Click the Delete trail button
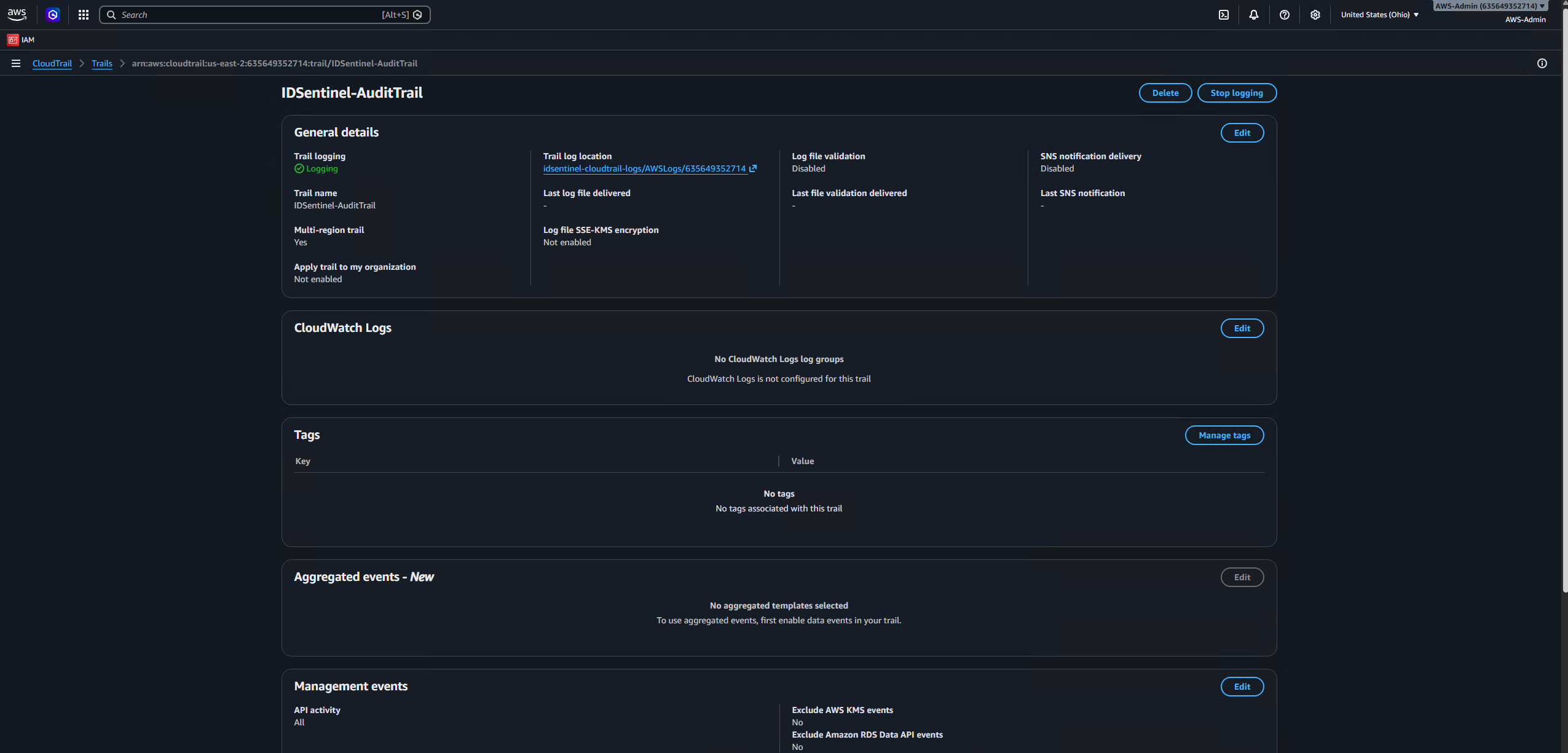The height and width of the screenshot is (753, 1568). [x=1165, y=93]
